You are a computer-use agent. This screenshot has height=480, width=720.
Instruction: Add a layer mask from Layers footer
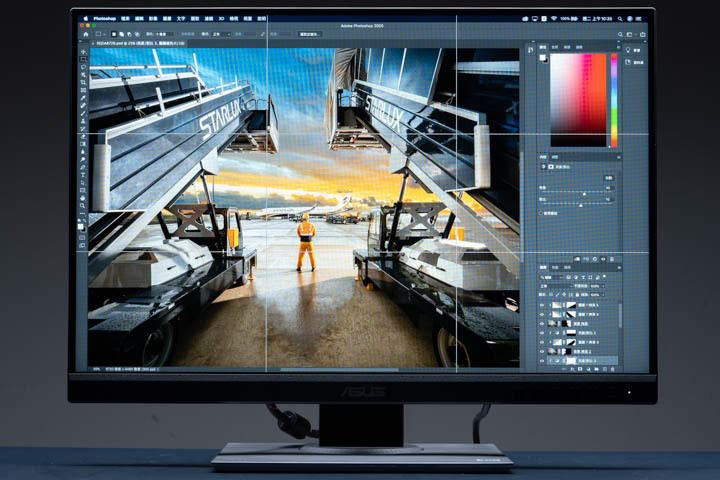[580, 369]
